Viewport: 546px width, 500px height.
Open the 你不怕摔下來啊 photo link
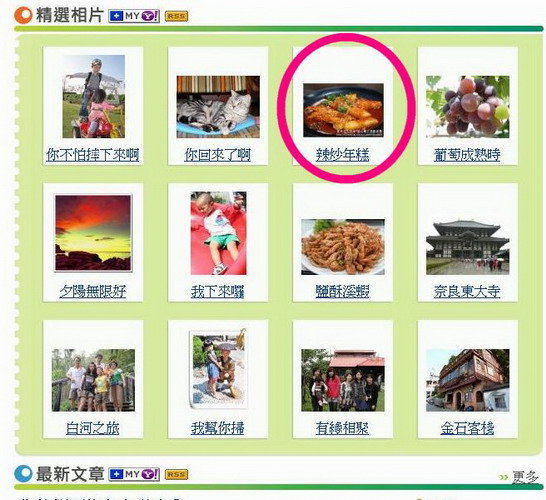[x=93, y=155]
